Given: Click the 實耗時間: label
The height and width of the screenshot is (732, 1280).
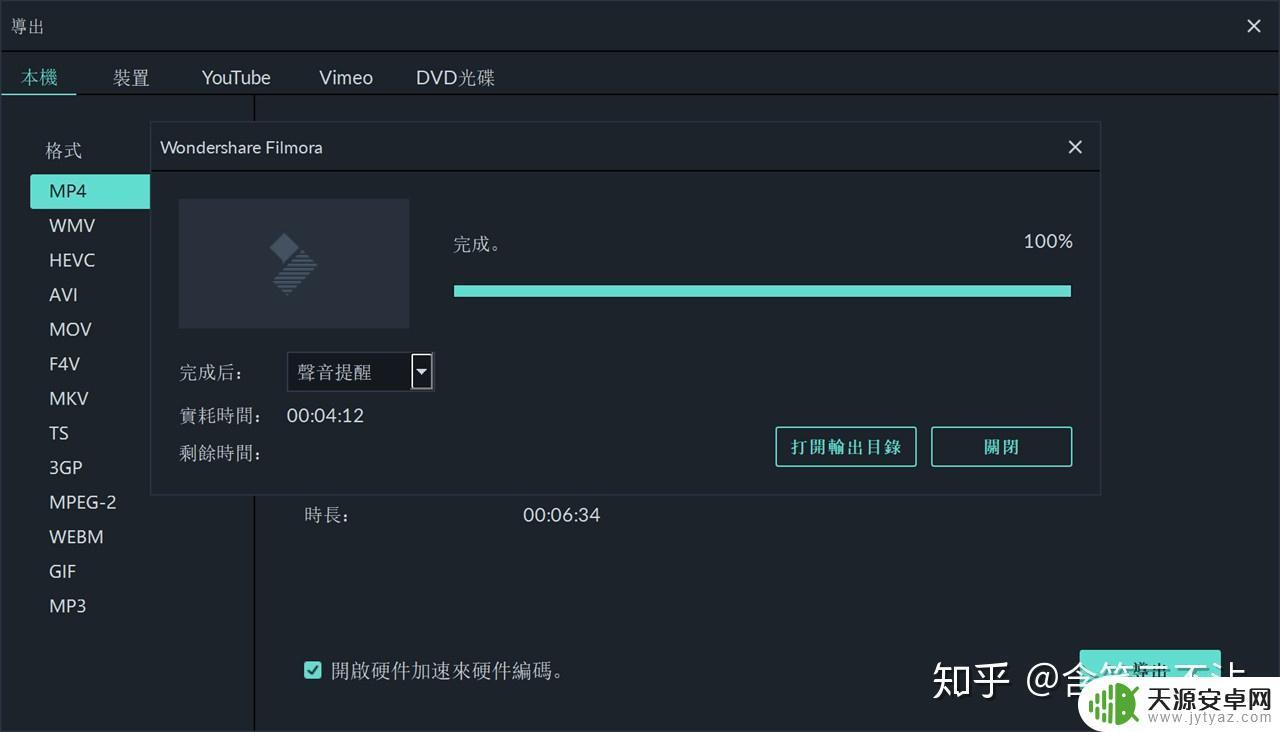Looking at the screenshot, I should (x=221, y=415).
